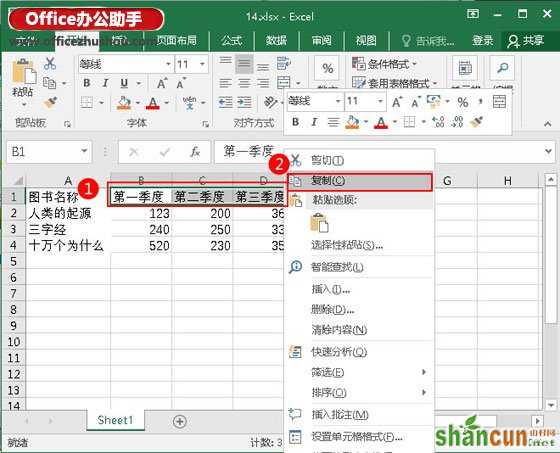Screen dimensions: 560x453
Task: Open the Formulas ribbon tab
Action: [x=231, y=40]
